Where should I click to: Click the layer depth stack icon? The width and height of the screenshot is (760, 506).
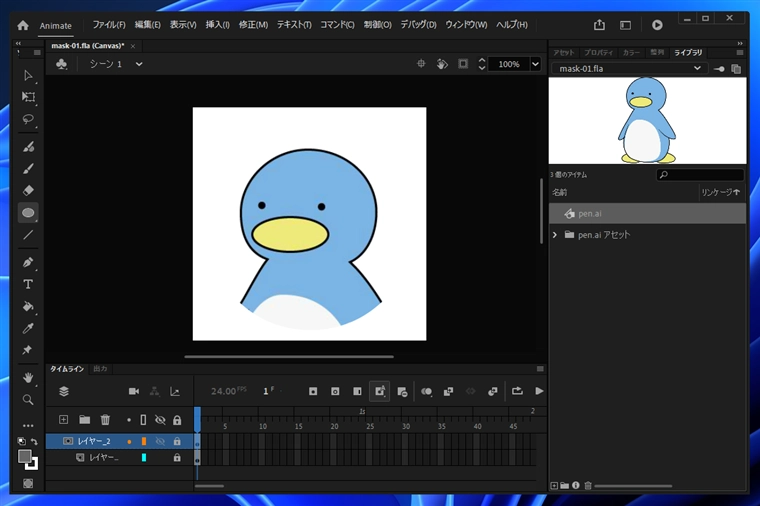coord(64,391)
